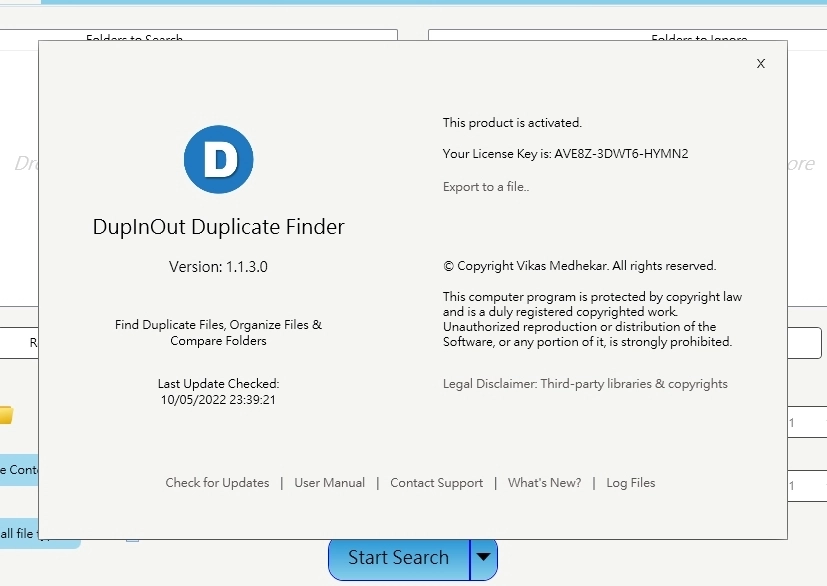
Task: Click the blue DupInOut D logo
Action: 218,159
